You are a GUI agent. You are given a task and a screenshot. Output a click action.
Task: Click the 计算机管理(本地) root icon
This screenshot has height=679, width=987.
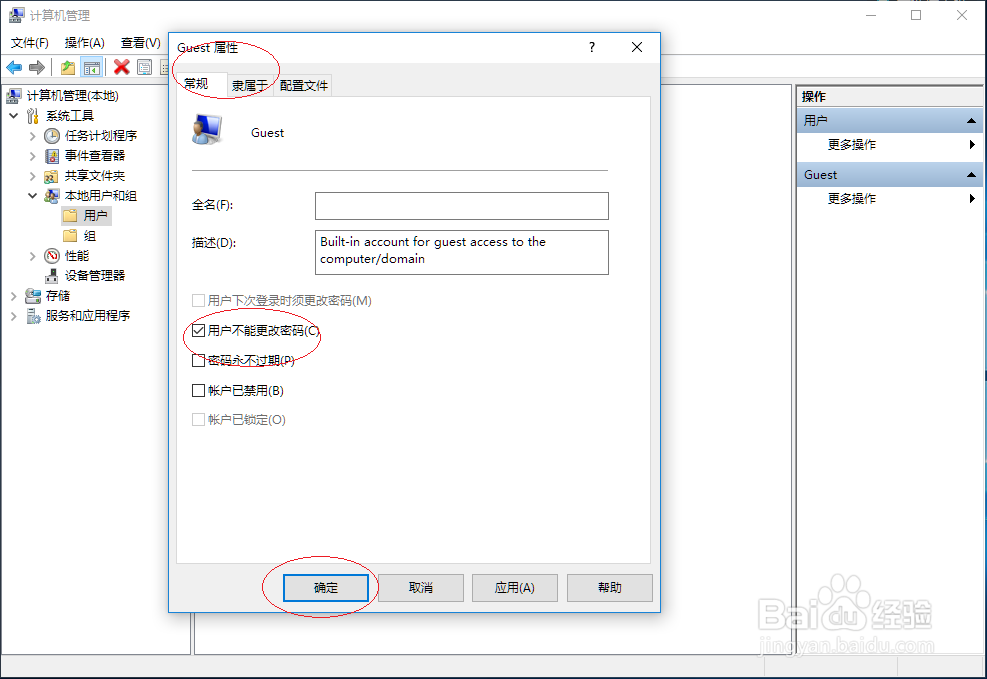click(14, 96)
